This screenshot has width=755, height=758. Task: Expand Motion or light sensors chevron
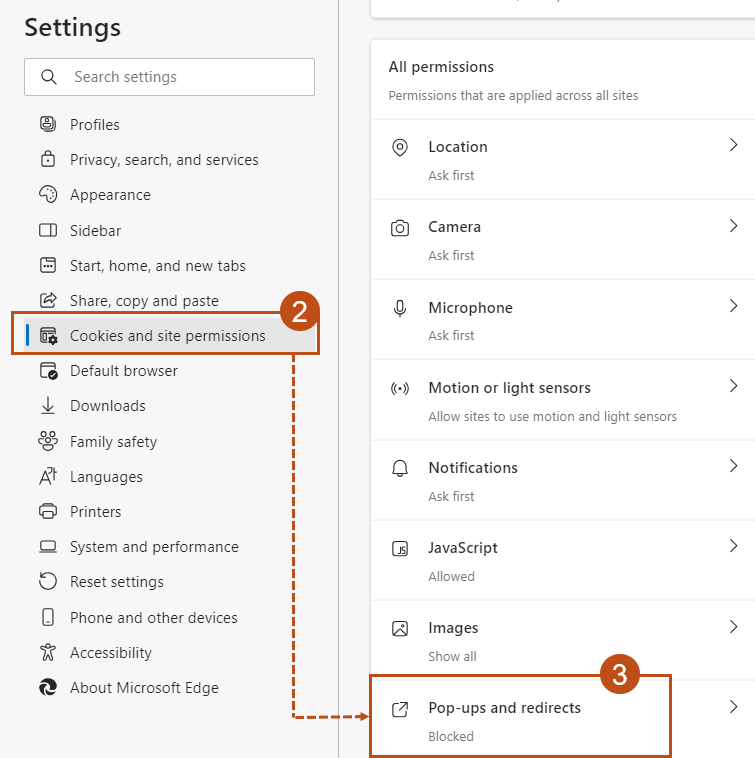[733, 387]
